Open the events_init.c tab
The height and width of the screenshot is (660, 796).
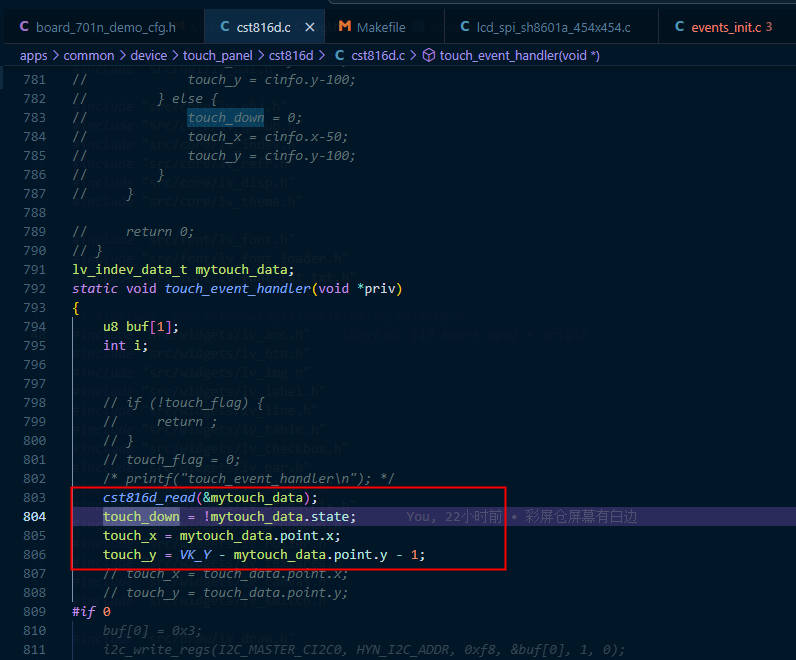(x=726, y=27)
